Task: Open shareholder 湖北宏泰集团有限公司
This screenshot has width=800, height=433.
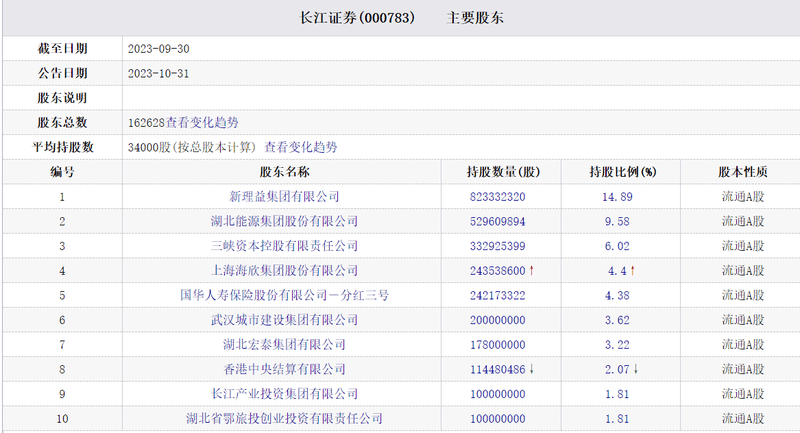Action: pyautogui.click(x=284, y=345)
